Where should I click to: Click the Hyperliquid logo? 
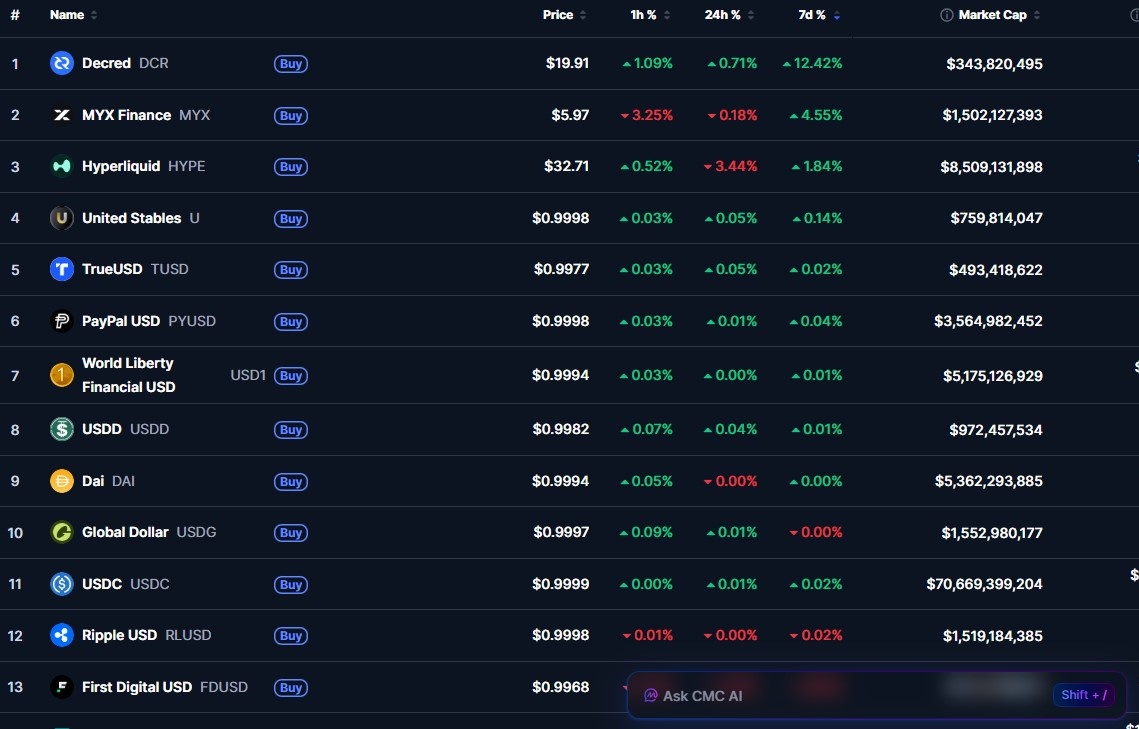(x=61, y=166)
